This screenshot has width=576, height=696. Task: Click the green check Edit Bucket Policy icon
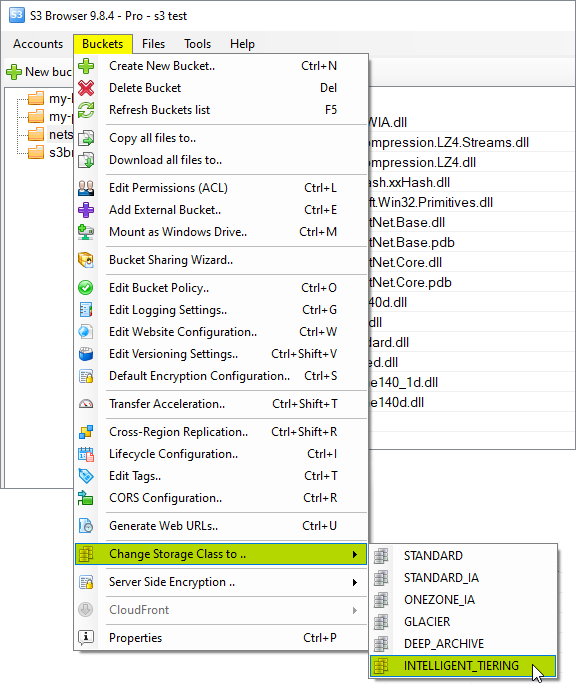86,288
